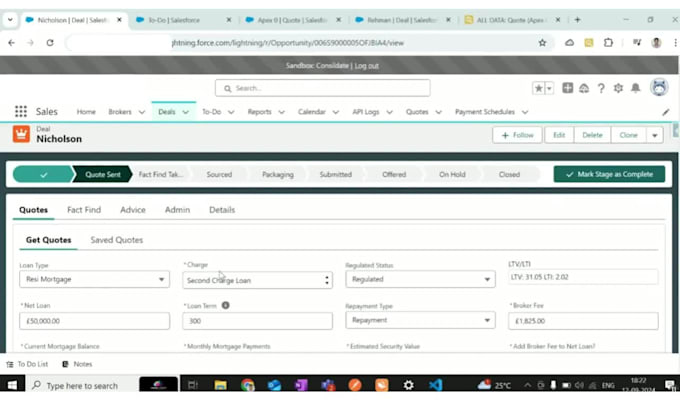Open the Repayment Type dropdown
Image resolution: width=680 pixels, height=404 pixels.
pyautogui.click(x=420, y=320)
